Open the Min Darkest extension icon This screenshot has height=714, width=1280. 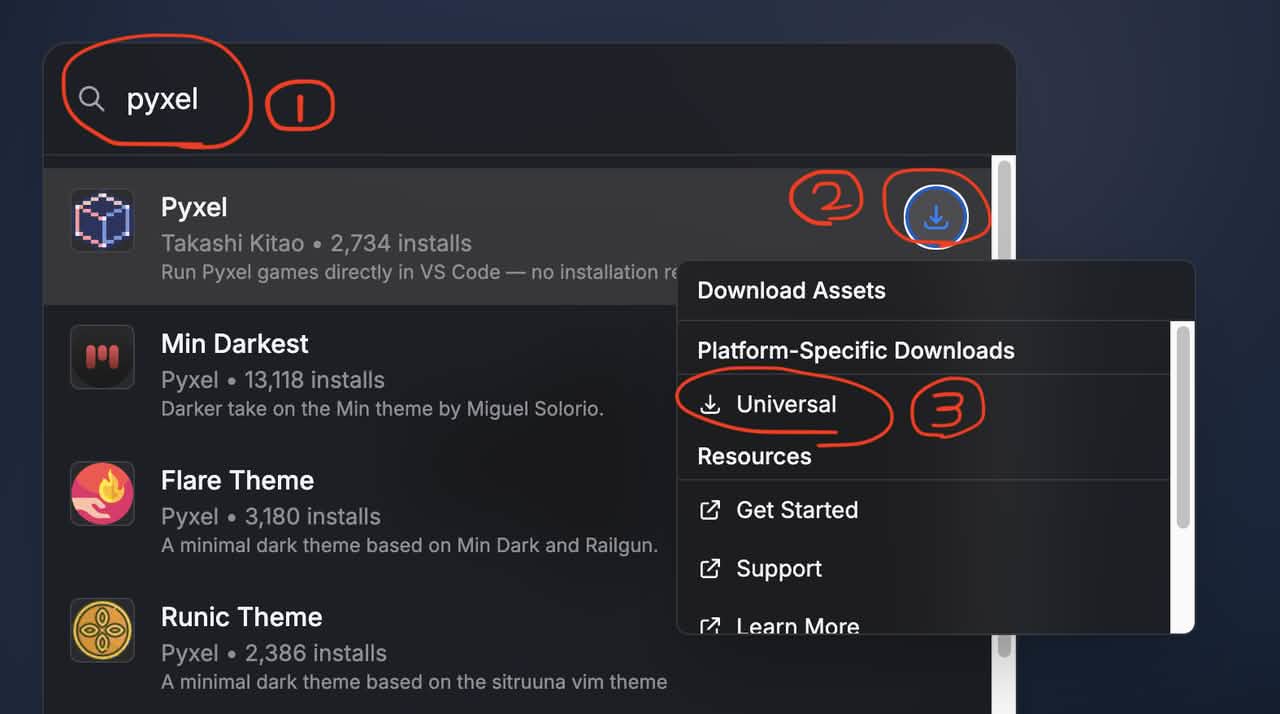[x=102, y=357]
